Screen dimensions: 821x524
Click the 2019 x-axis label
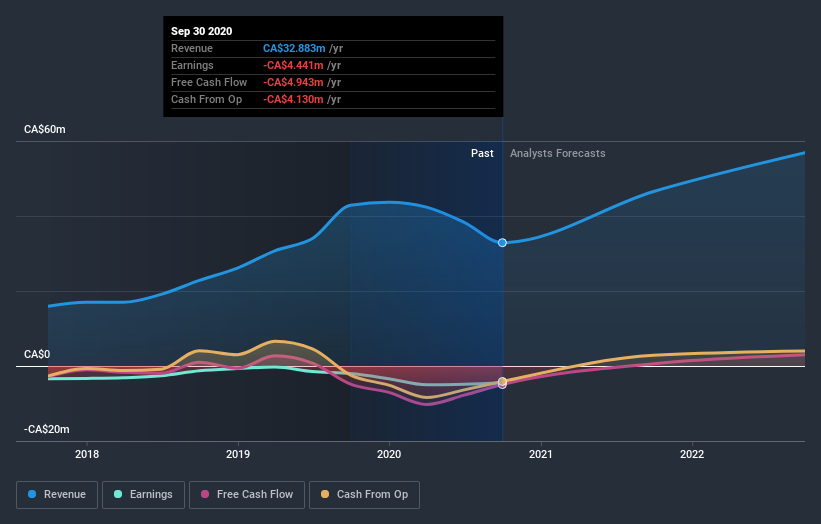[x=238, y=454]
